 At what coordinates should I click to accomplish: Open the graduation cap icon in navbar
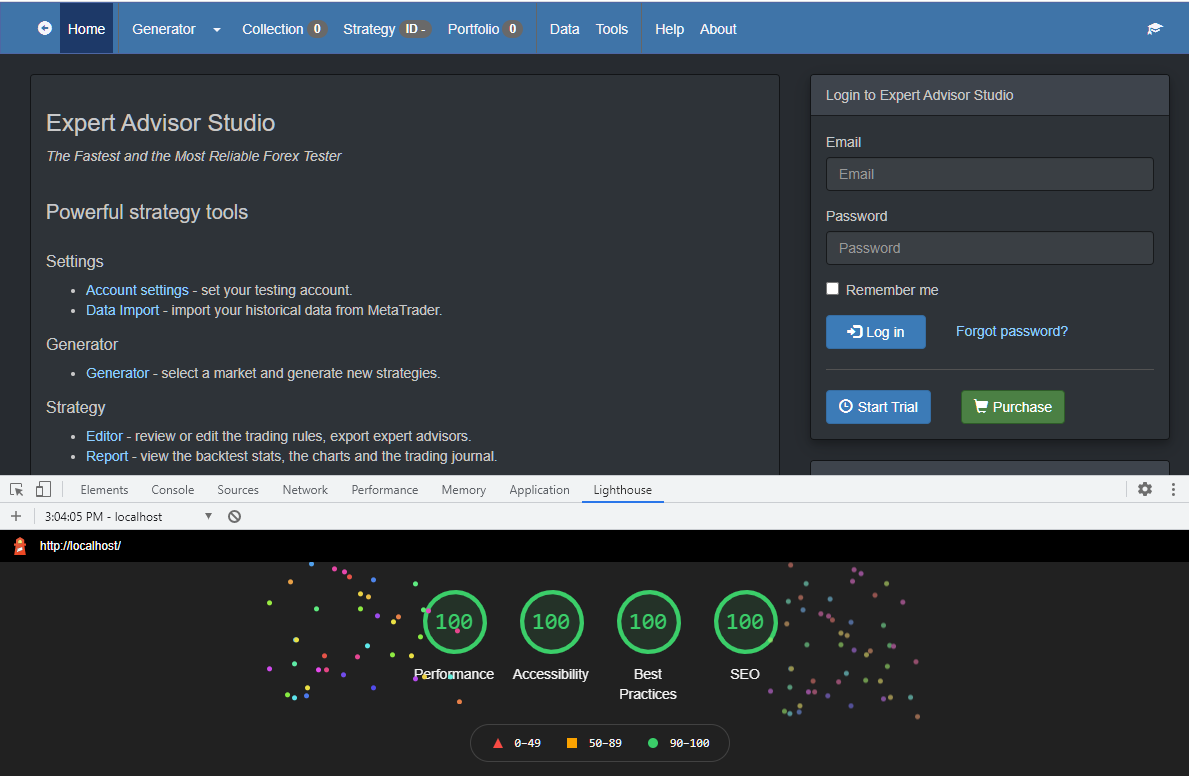[x=1154, y=29]
